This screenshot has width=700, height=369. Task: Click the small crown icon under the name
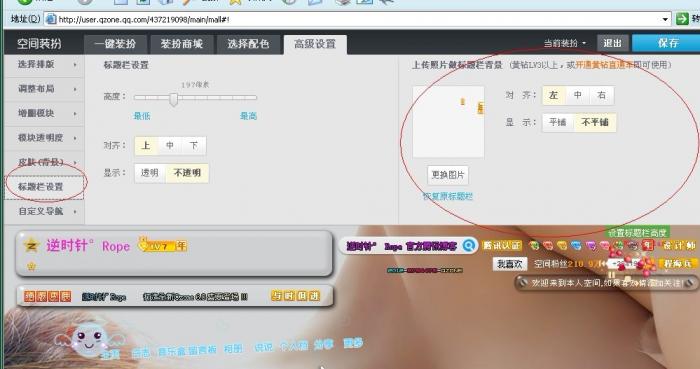click(31, 266)
